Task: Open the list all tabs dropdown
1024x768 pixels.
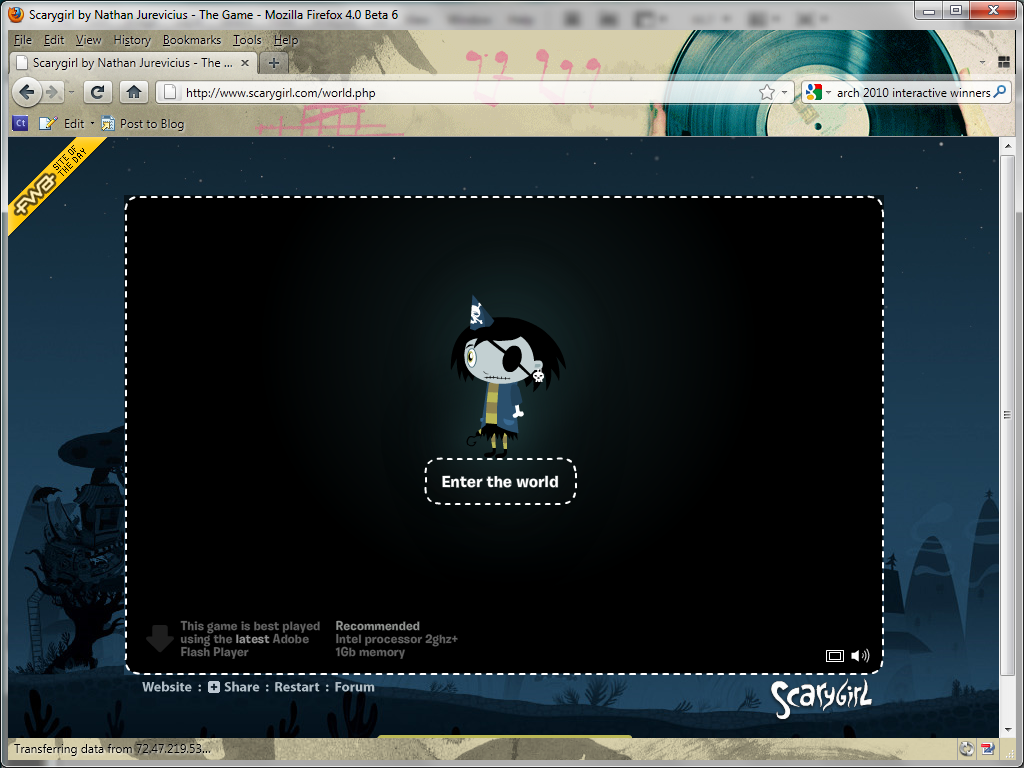Action: point(982,63)
